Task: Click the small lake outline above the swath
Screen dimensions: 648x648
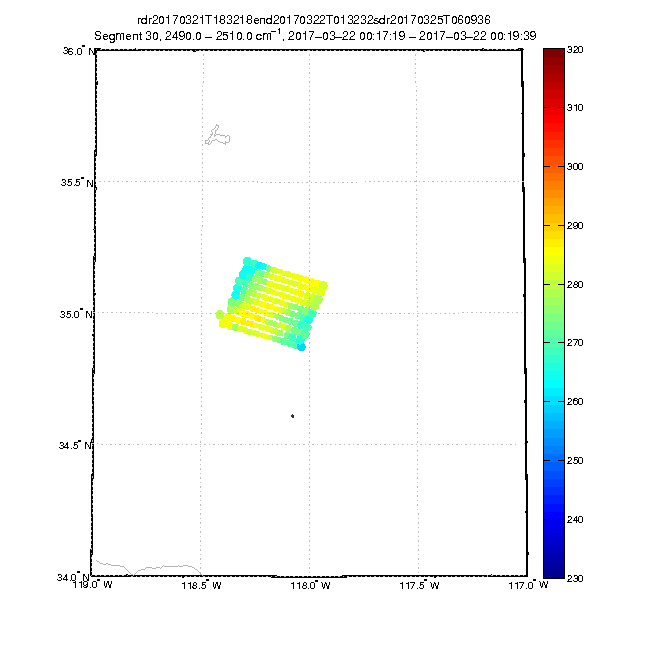Action: pos(216,135)
